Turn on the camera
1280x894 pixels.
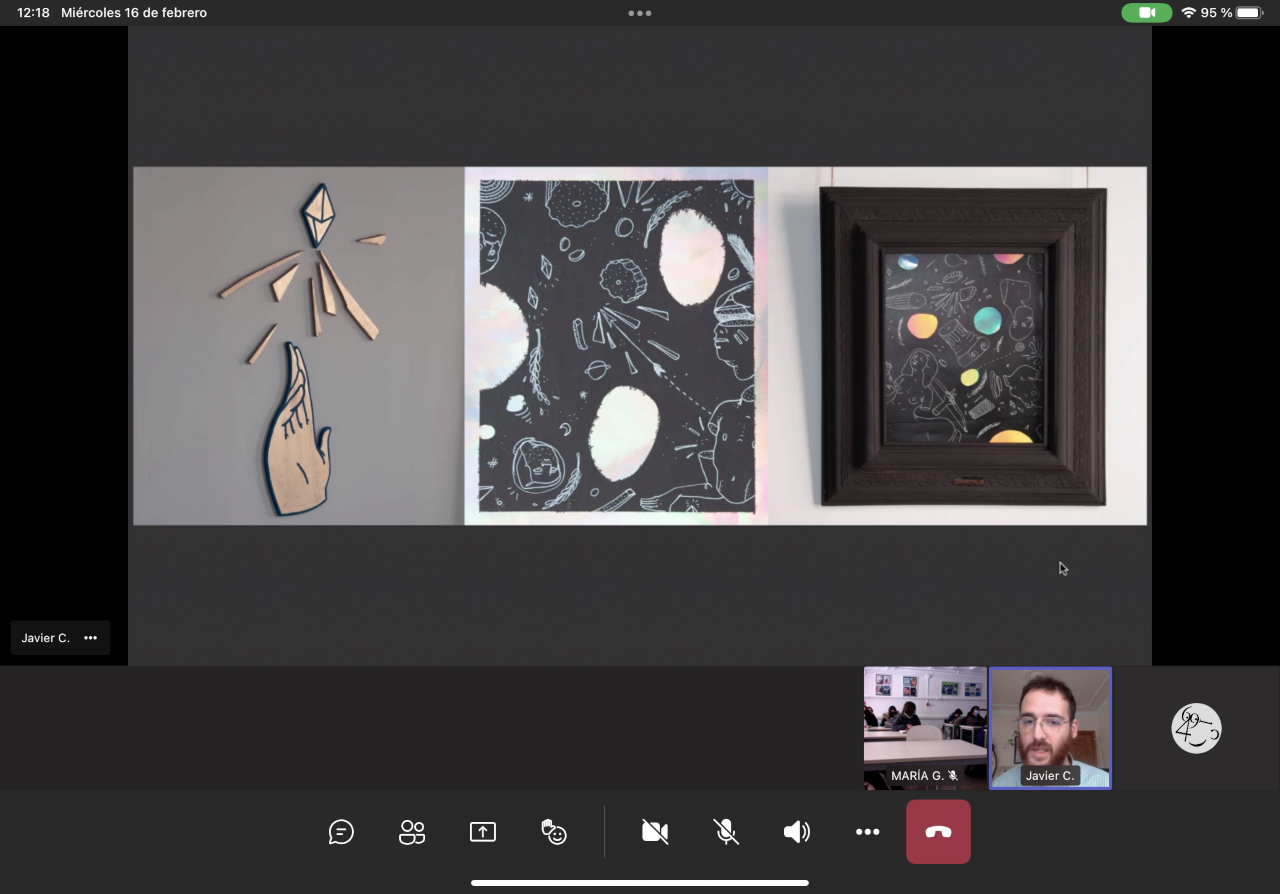pos(655,832)
